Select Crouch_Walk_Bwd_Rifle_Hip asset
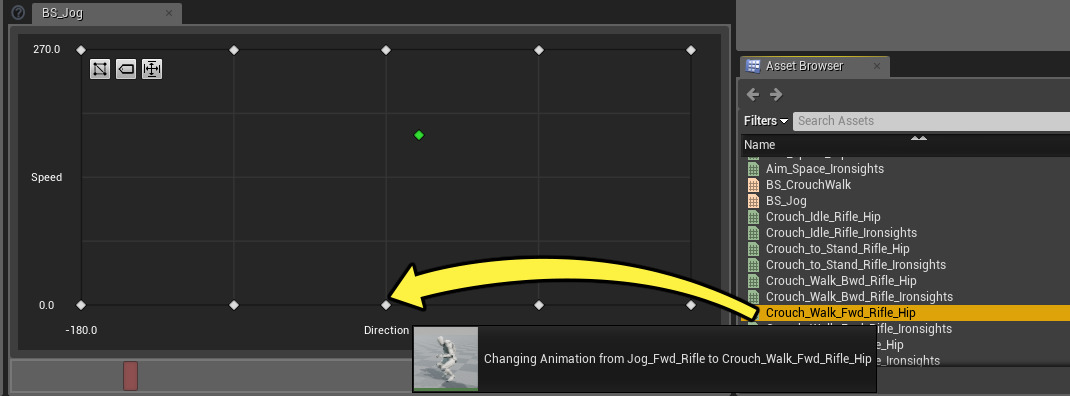This screenshot has width=1070, height=396. 841,281
